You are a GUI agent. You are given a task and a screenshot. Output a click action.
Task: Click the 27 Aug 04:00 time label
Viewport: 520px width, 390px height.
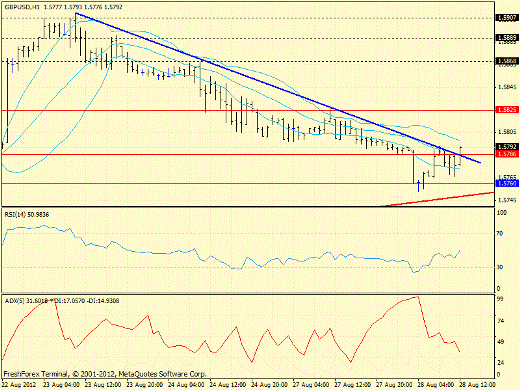point(311,385)
